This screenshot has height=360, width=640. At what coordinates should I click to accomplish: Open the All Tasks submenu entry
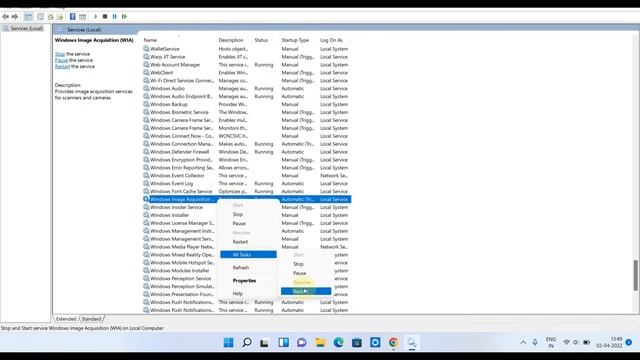coord(248,255)
